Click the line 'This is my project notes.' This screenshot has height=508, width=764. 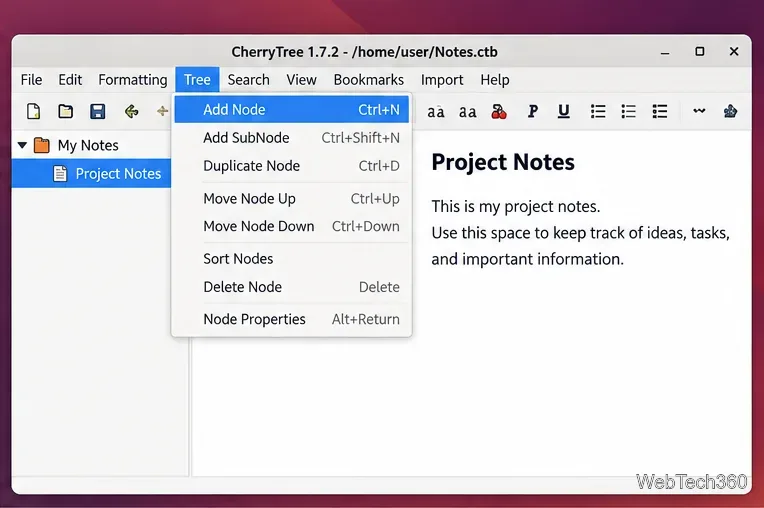pyautogui.click(x=516, y=207)
